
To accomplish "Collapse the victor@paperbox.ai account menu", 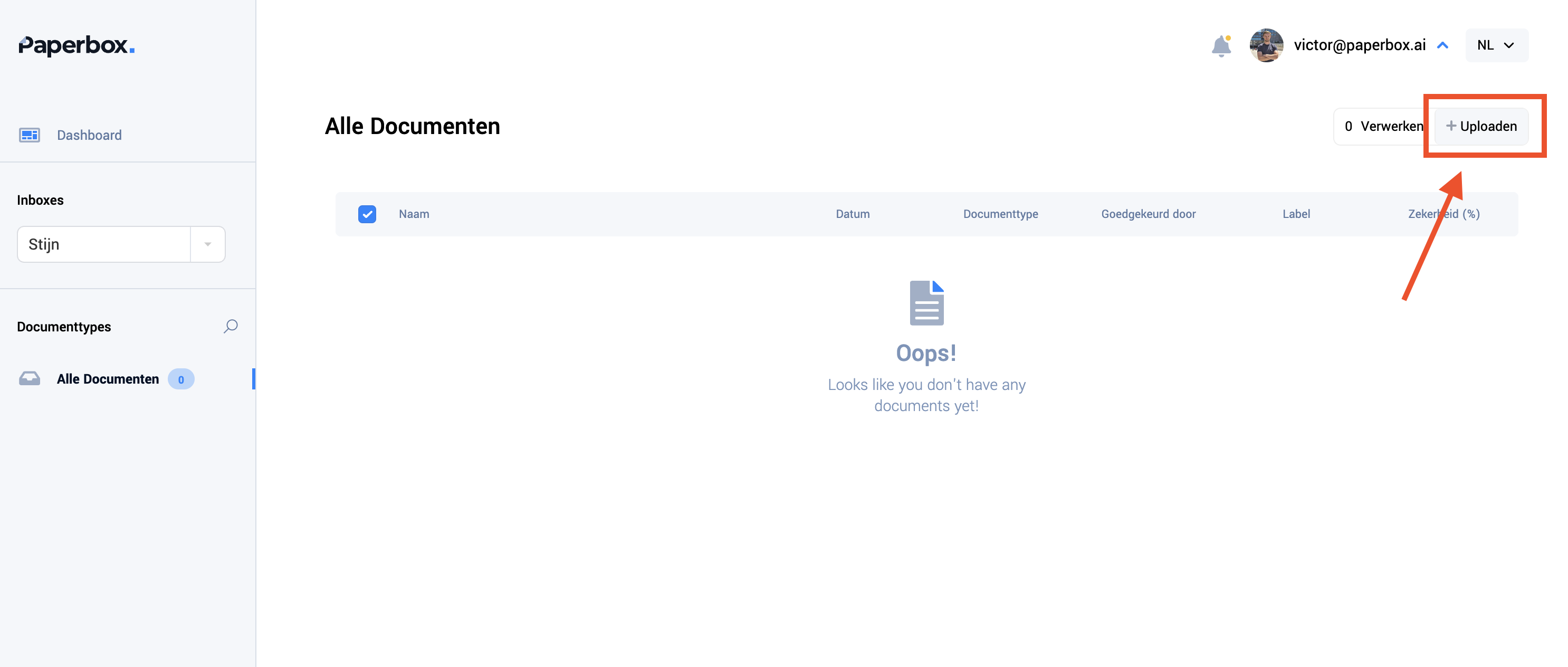I will pyautogui.click(x=1442, y=45).
